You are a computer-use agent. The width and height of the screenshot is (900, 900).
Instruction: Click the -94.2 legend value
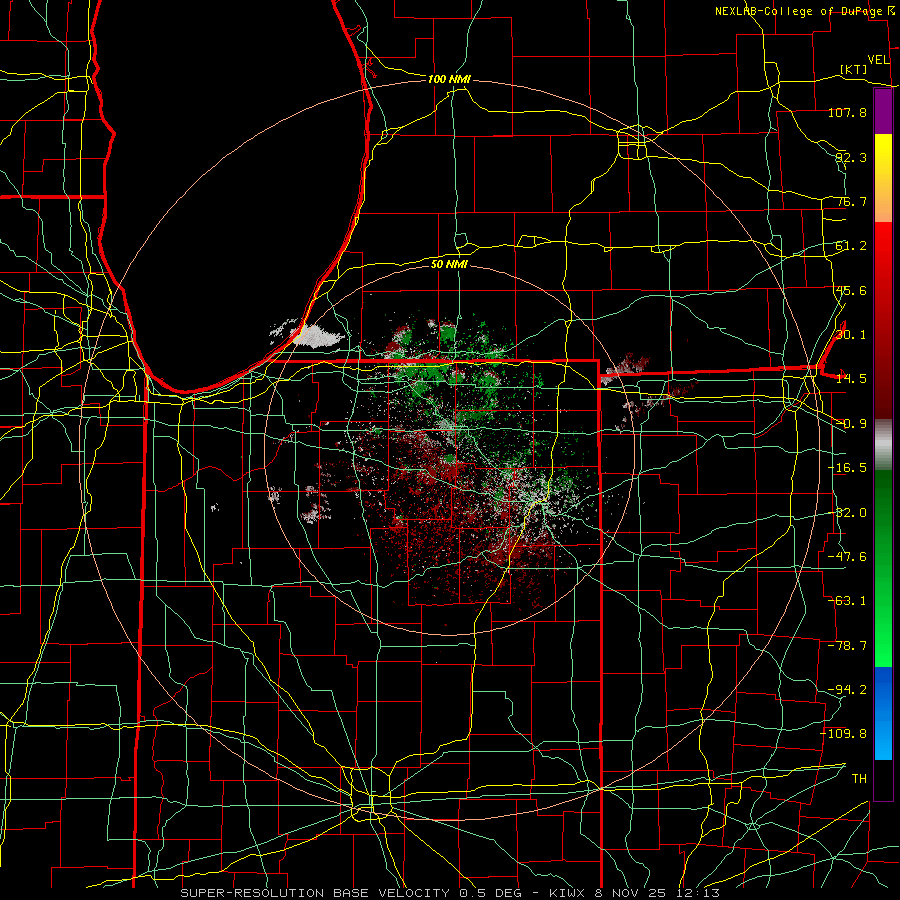point(847,689)
